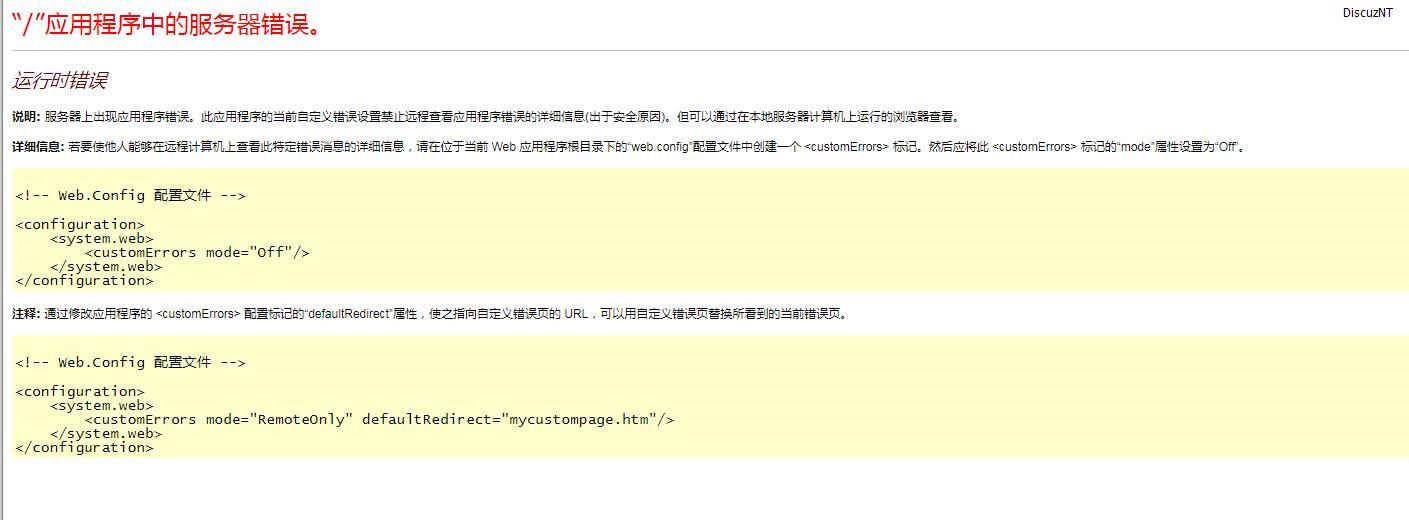
Task: Click Web.Config comment line in first code block
Action: pos(130,196)
